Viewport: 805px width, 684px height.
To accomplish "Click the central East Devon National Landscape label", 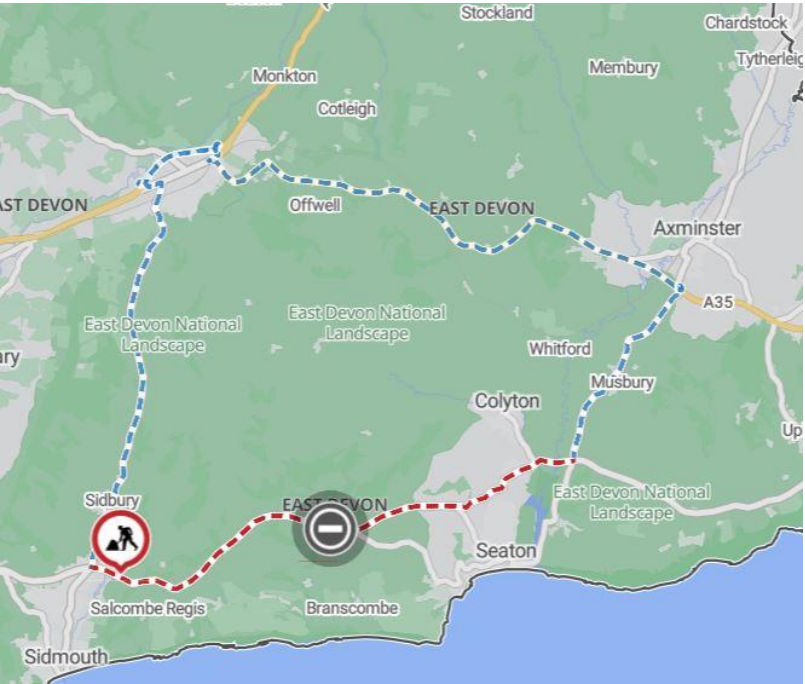I will coord(367,322).
